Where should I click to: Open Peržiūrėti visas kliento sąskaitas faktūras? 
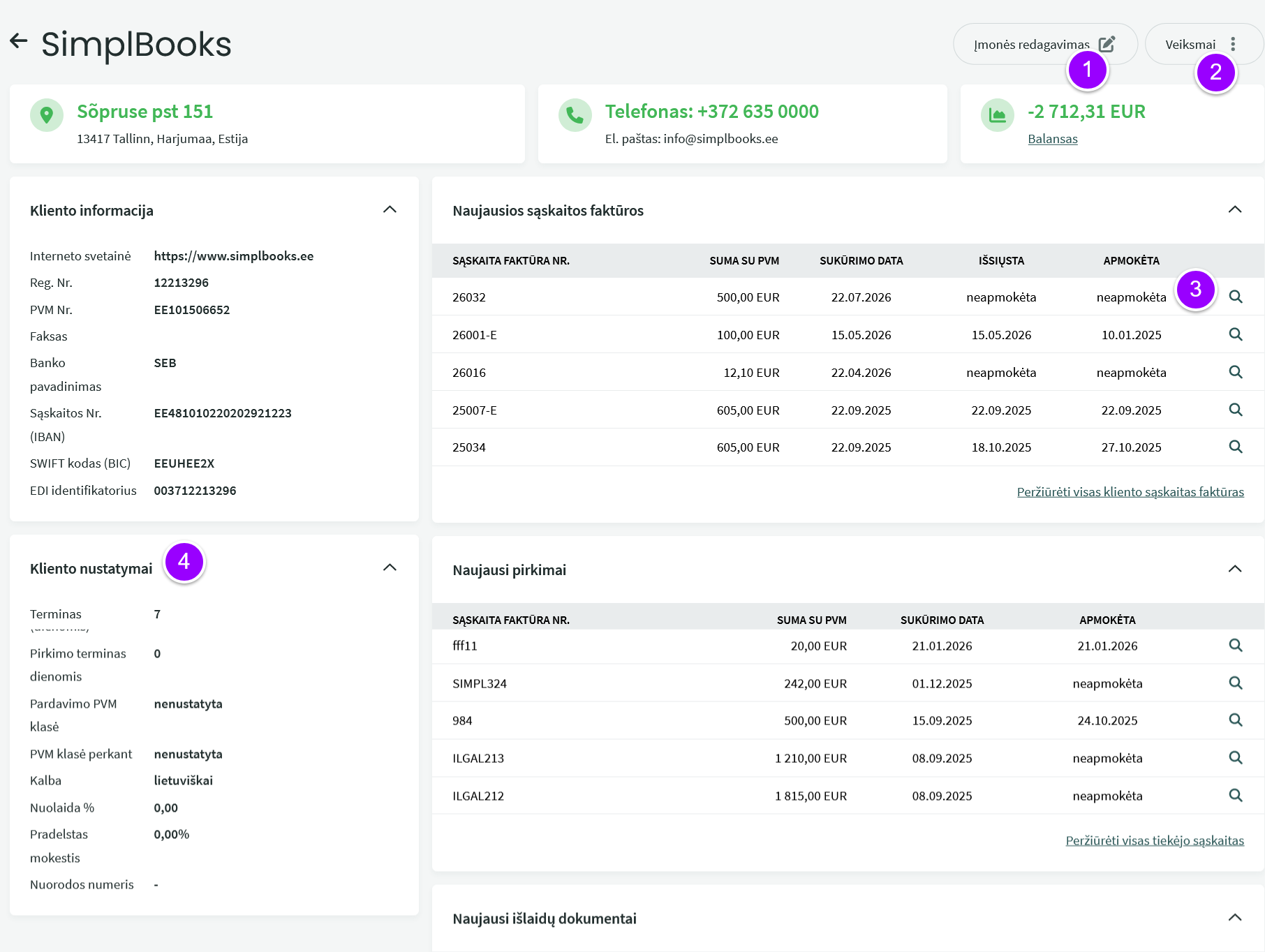coord(1130,492)
